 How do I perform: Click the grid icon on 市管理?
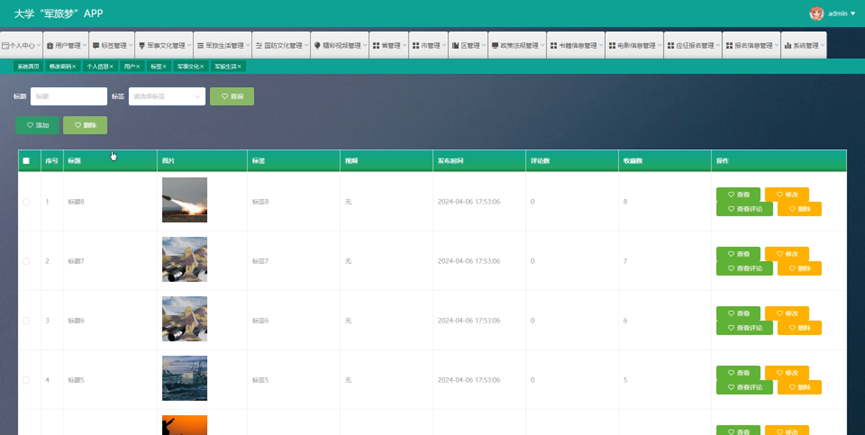point(416,46)
